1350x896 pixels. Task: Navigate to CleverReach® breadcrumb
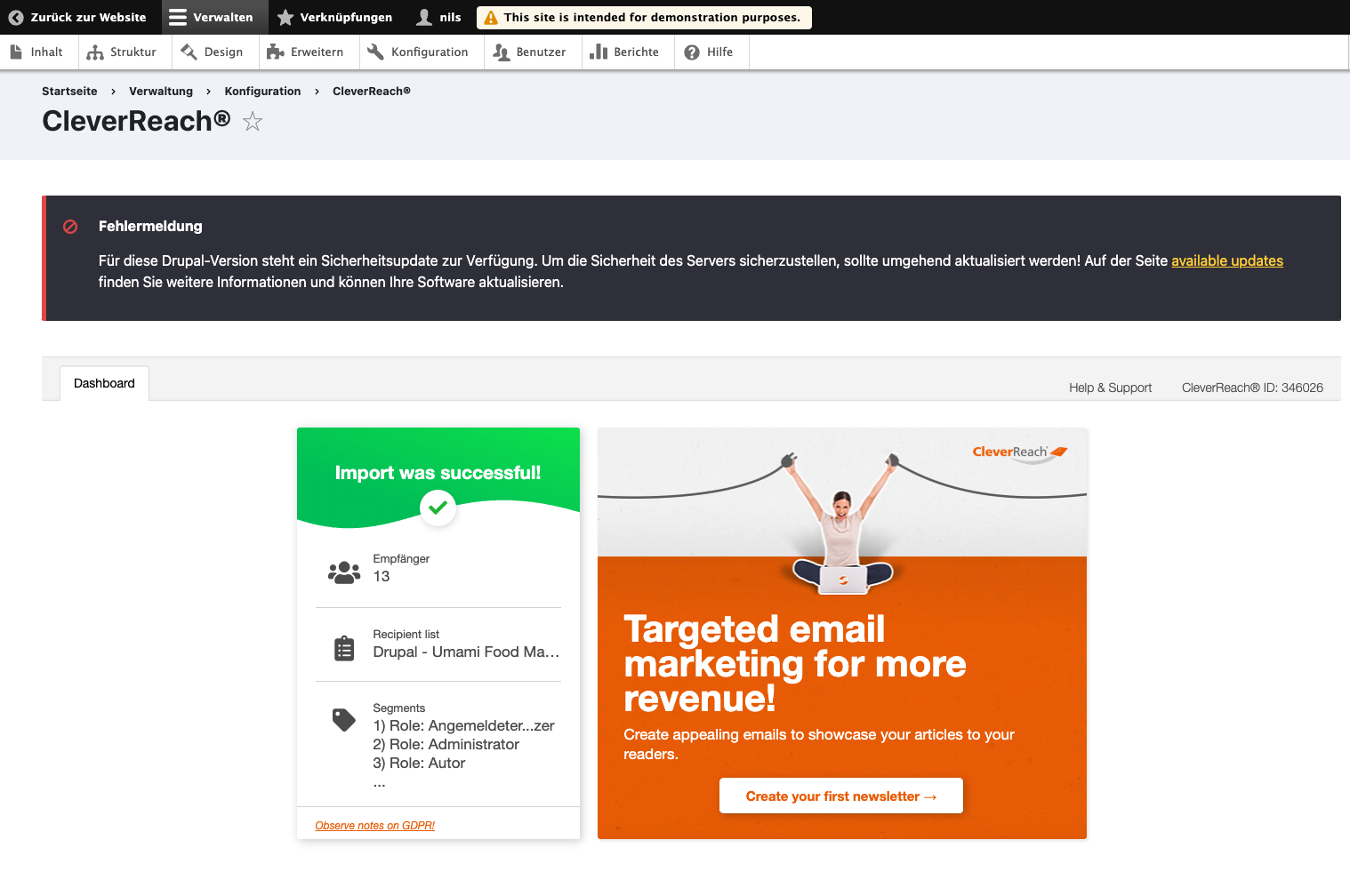click(x=372, y=91)
